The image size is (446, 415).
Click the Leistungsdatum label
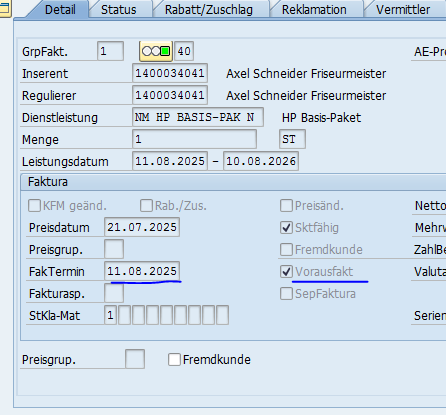coord(65,162)
